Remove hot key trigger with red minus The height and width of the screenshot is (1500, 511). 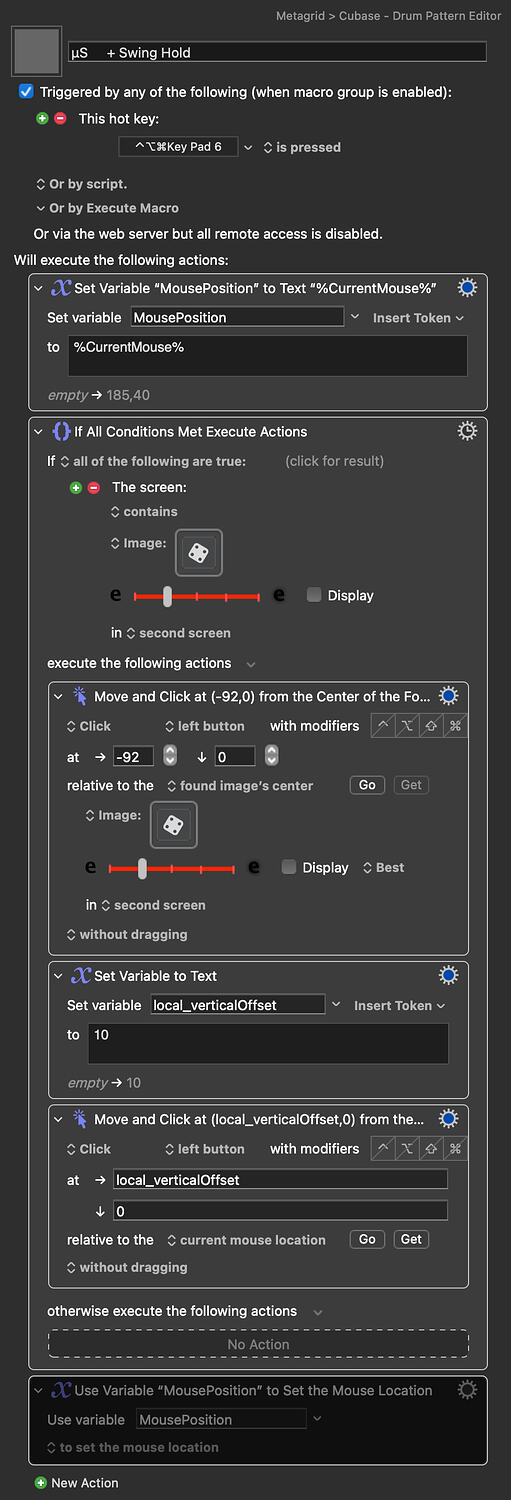(x=60, y=118)
